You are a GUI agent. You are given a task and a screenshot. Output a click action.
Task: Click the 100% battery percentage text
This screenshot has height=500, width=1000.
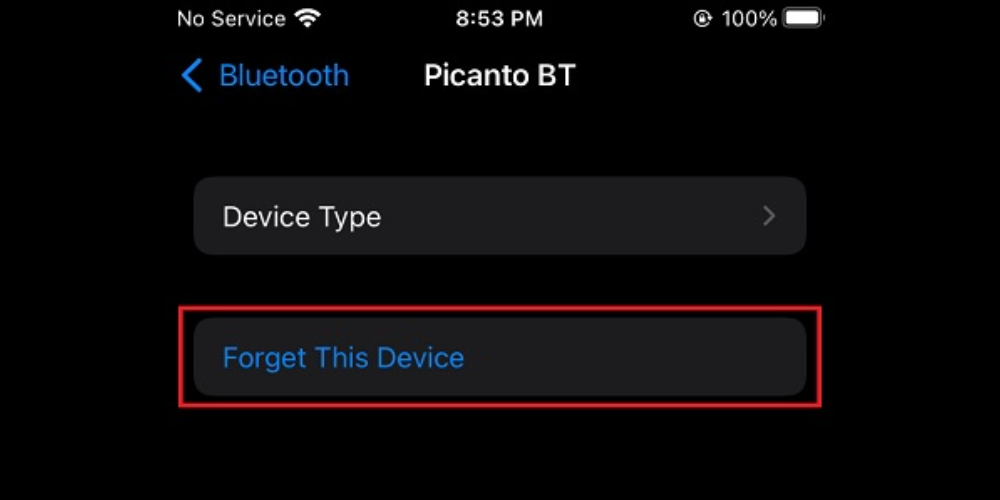click(x=749, y=19)
